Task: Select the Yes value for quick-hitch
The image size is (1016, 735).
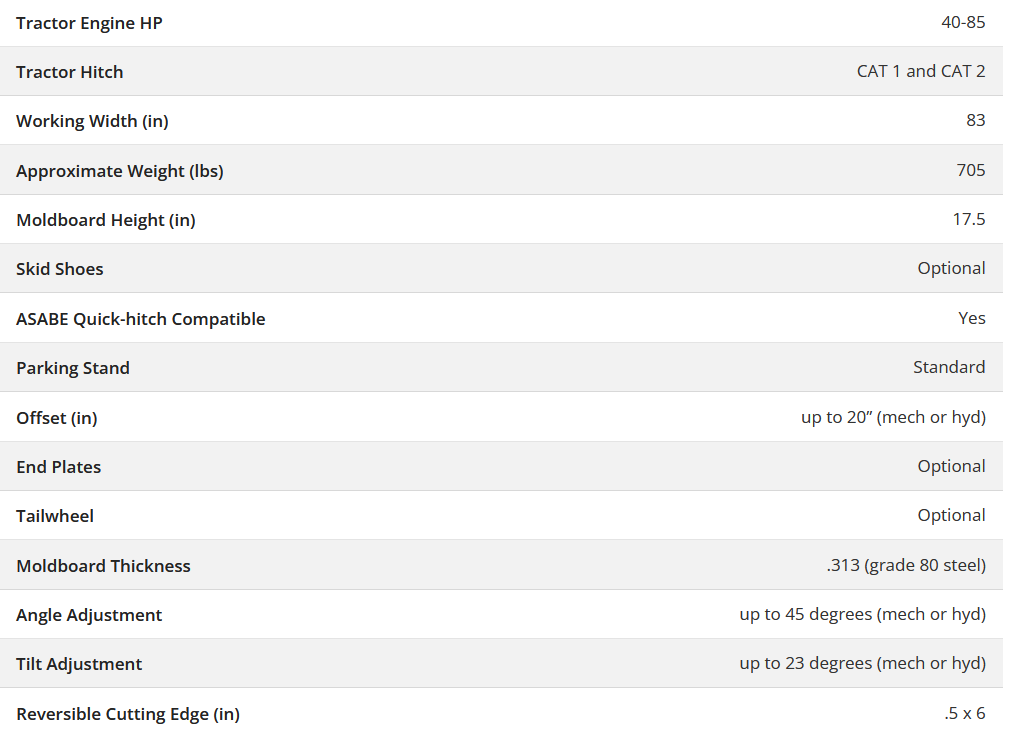Action: tap(971, 318)
